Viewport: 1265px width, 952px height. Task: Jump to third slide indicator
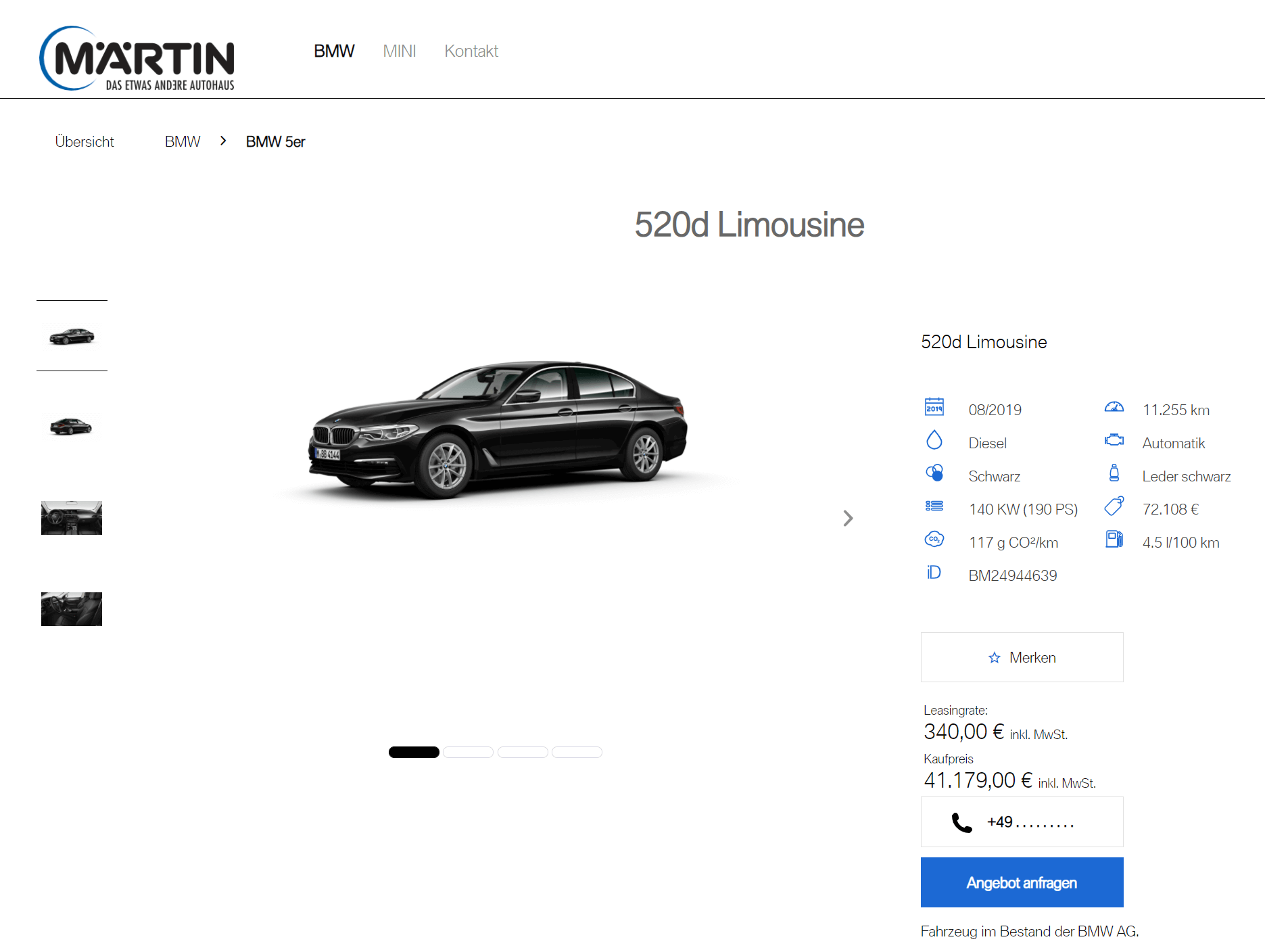click(x=523, y=752)
